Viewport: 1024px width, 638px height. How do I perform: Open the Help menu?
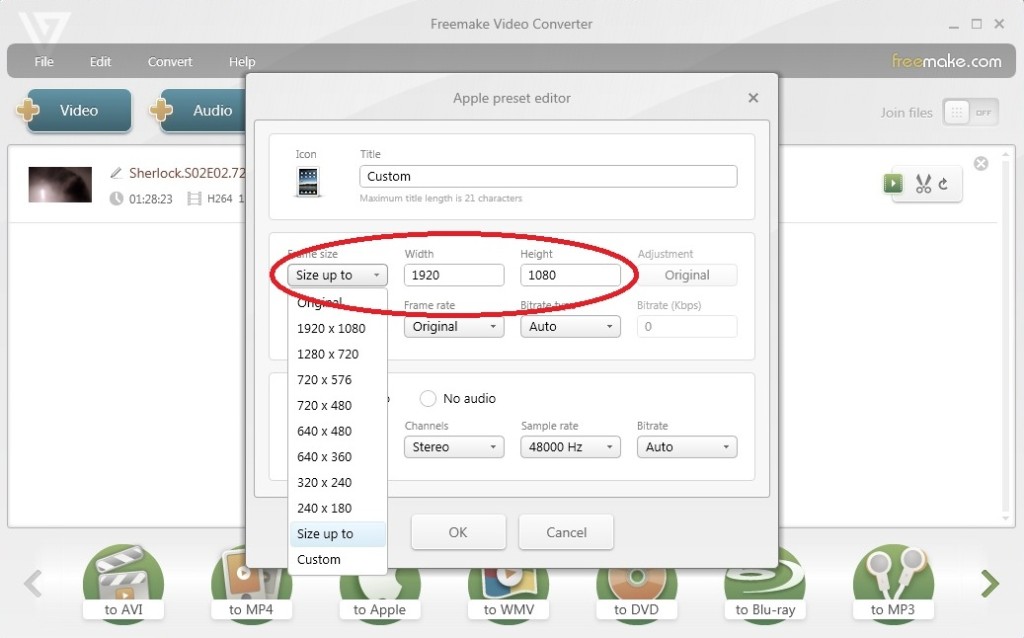(x=242, y=61)
